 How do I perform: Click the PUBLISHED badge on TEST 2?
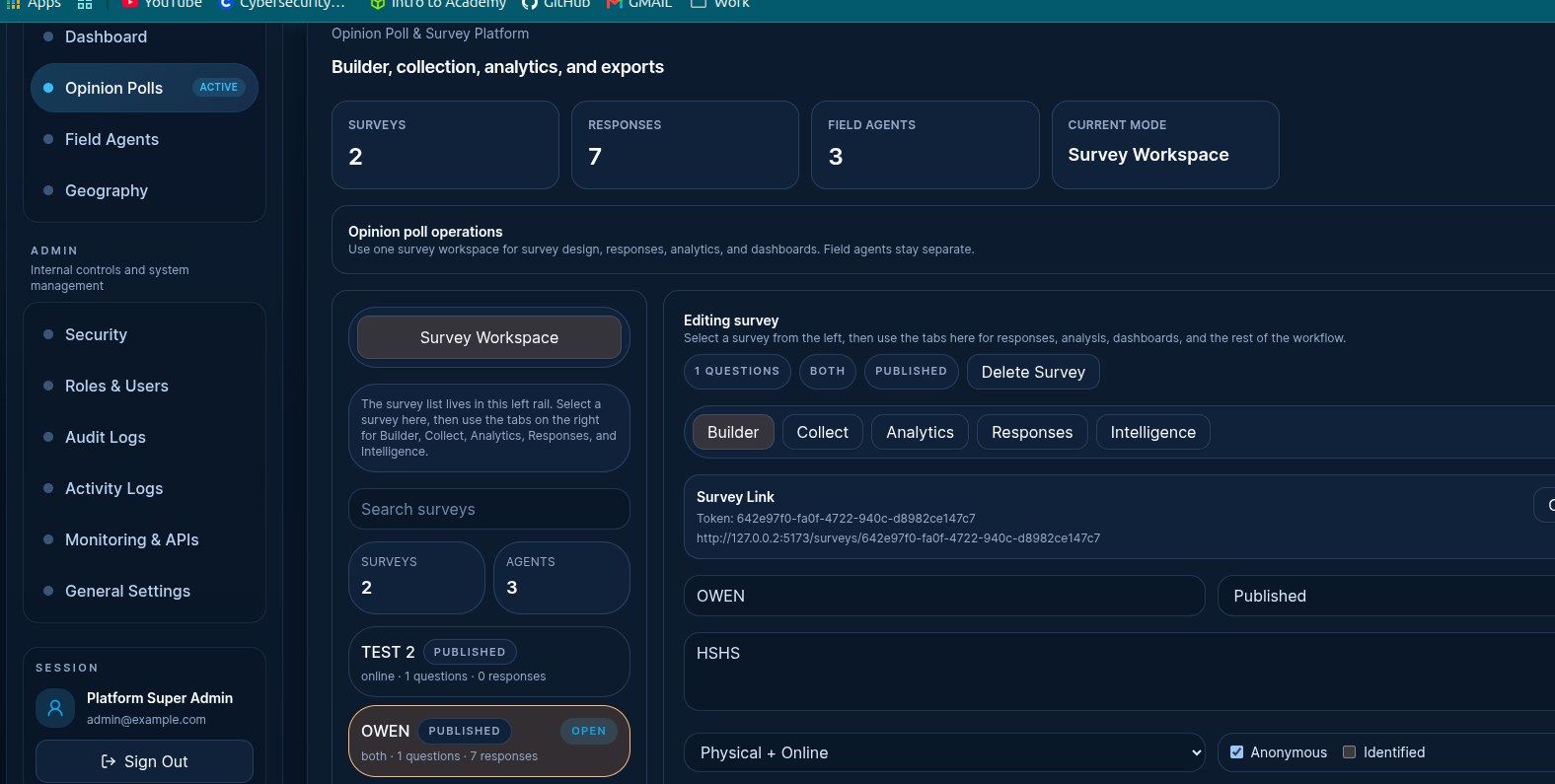pyautogui.click(x=470, y=652)
